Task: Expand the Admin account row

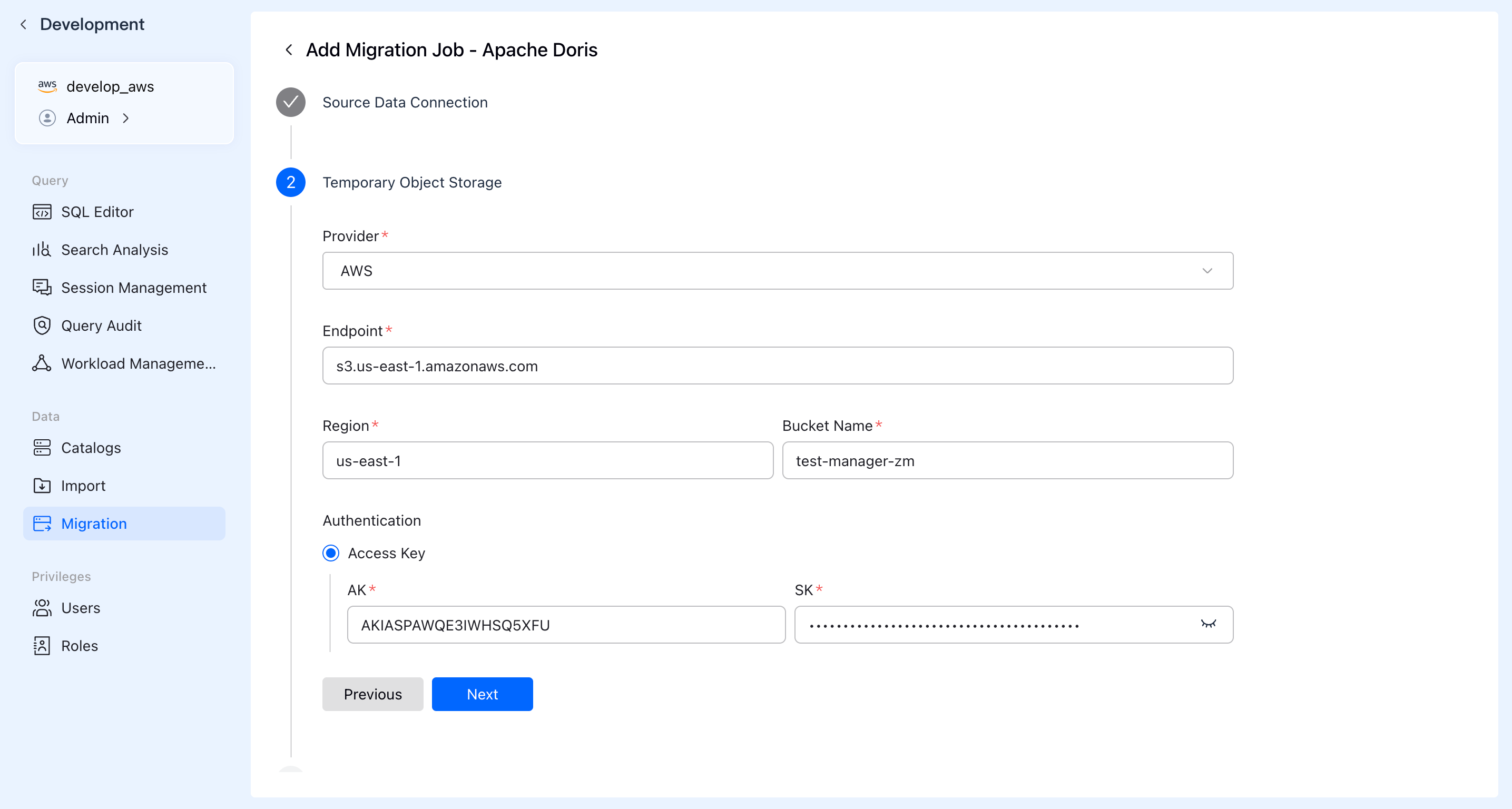Action: point(125,118)
